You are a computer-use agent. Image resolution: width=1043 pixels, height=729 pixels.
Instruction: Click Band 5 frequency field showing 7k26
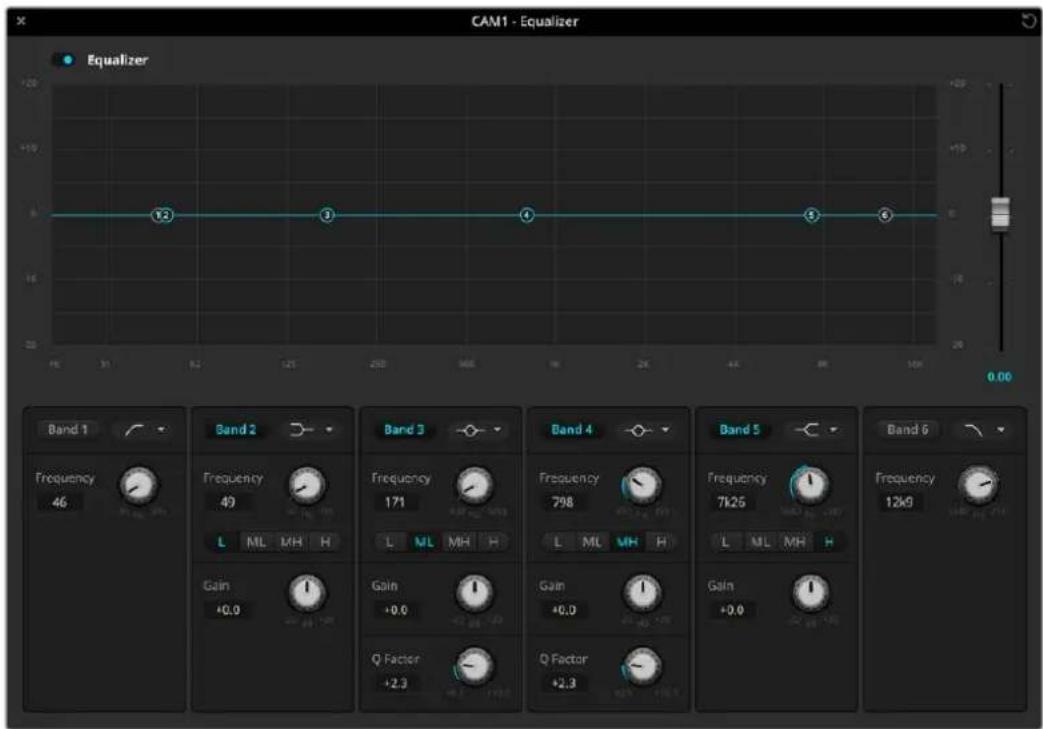pos(731,502)
